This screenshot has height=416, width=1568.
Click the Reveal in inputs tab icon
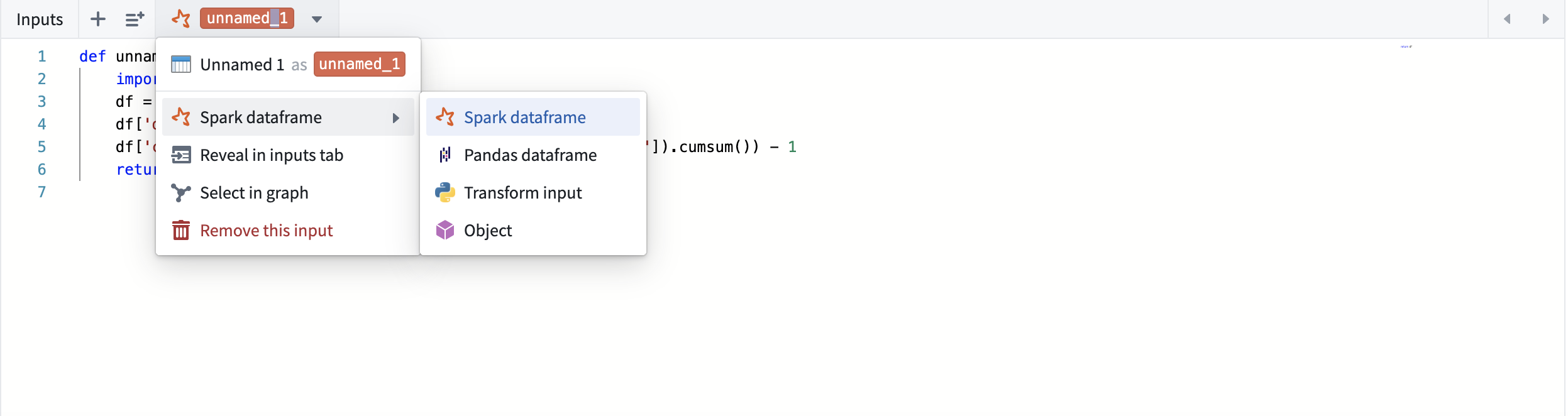pos(181,155)
